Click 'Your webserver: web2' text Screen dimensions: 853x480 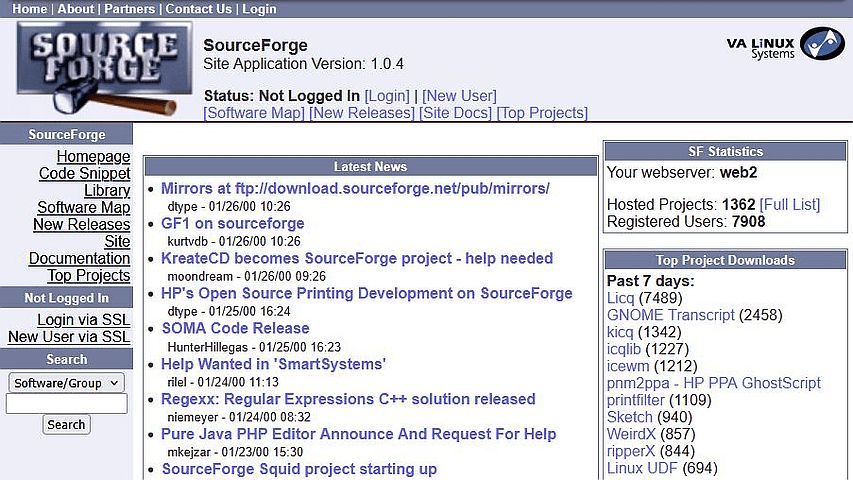coord(682,173)
